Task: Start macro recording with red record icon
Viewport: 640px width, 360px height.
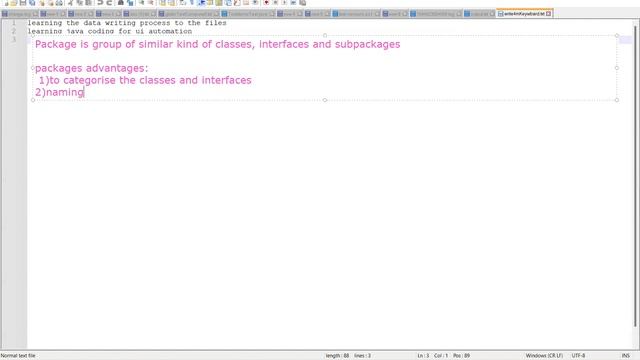Action: pos(266,2)
